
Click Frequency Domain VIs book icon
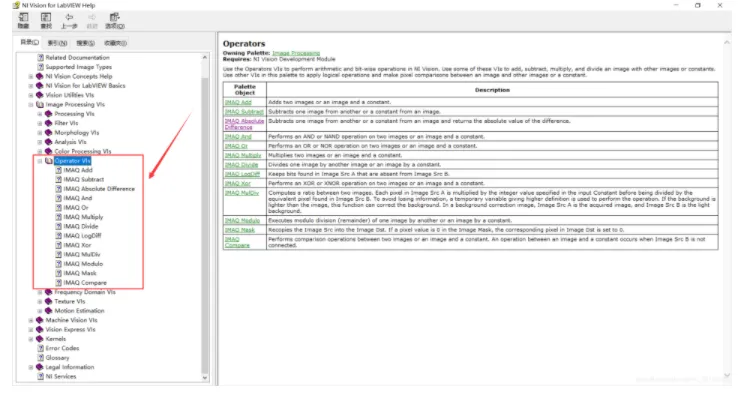(x=48, y=292)
